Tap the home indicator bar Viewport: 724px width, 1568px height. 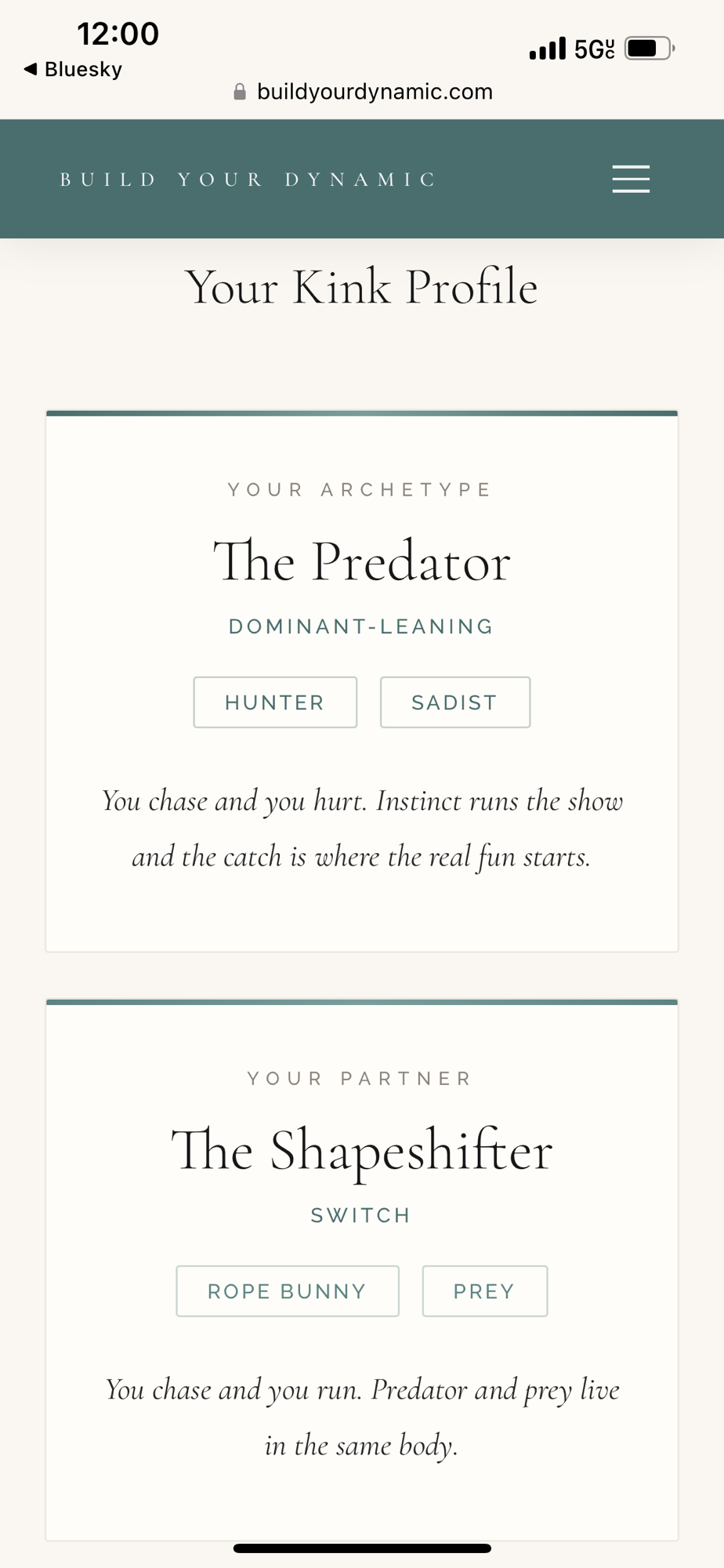point(362,1548)
